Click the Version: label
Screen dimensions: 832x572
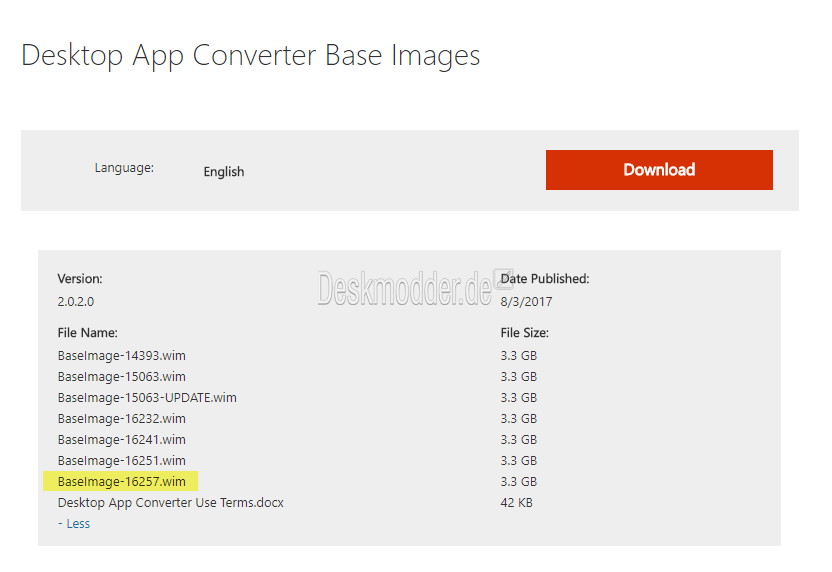click(x=80, y=279)
